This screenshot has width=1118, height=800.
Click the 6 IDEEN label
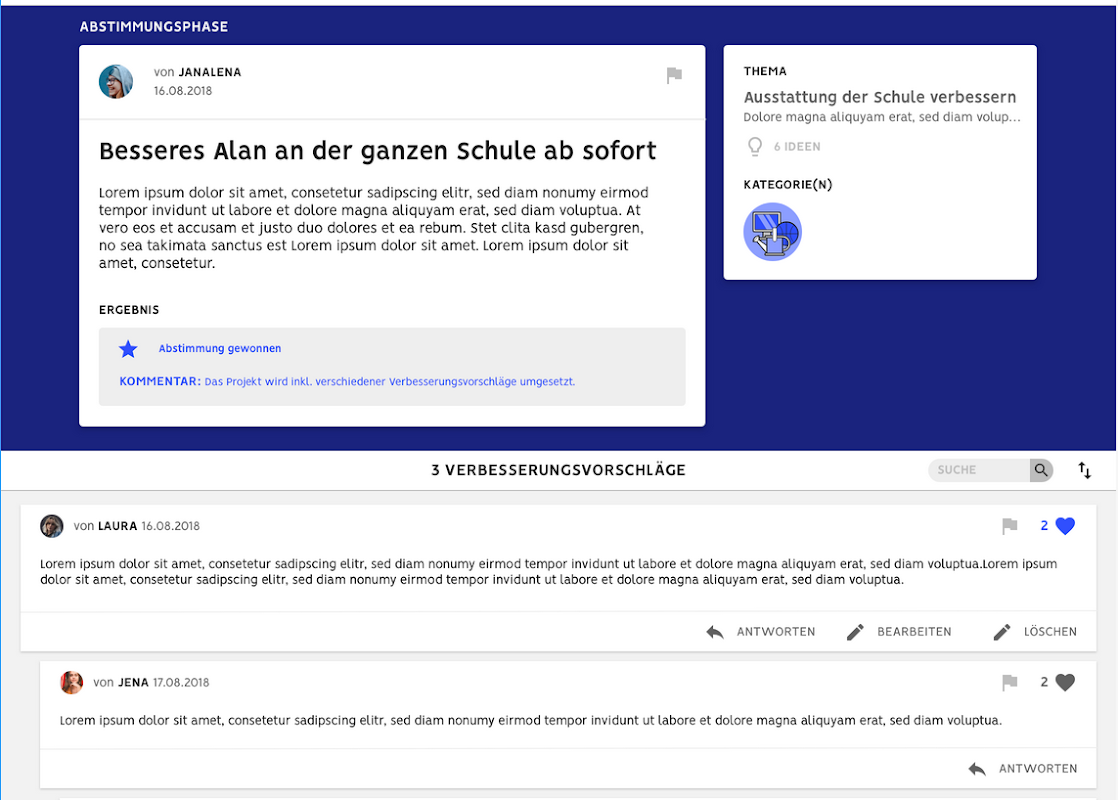(x=797, y=146)
